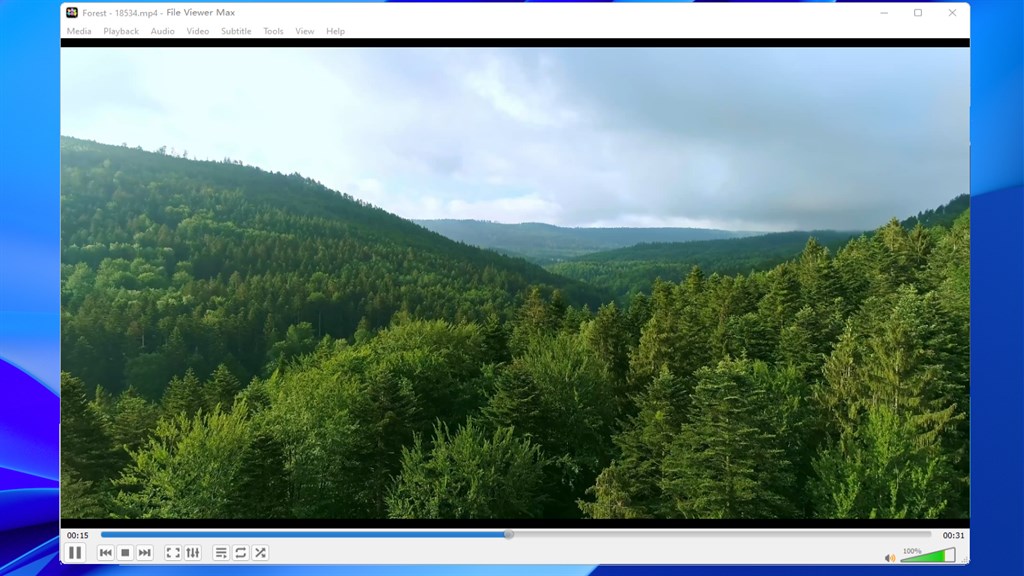Pause the video playback

[x=75, y=552]
